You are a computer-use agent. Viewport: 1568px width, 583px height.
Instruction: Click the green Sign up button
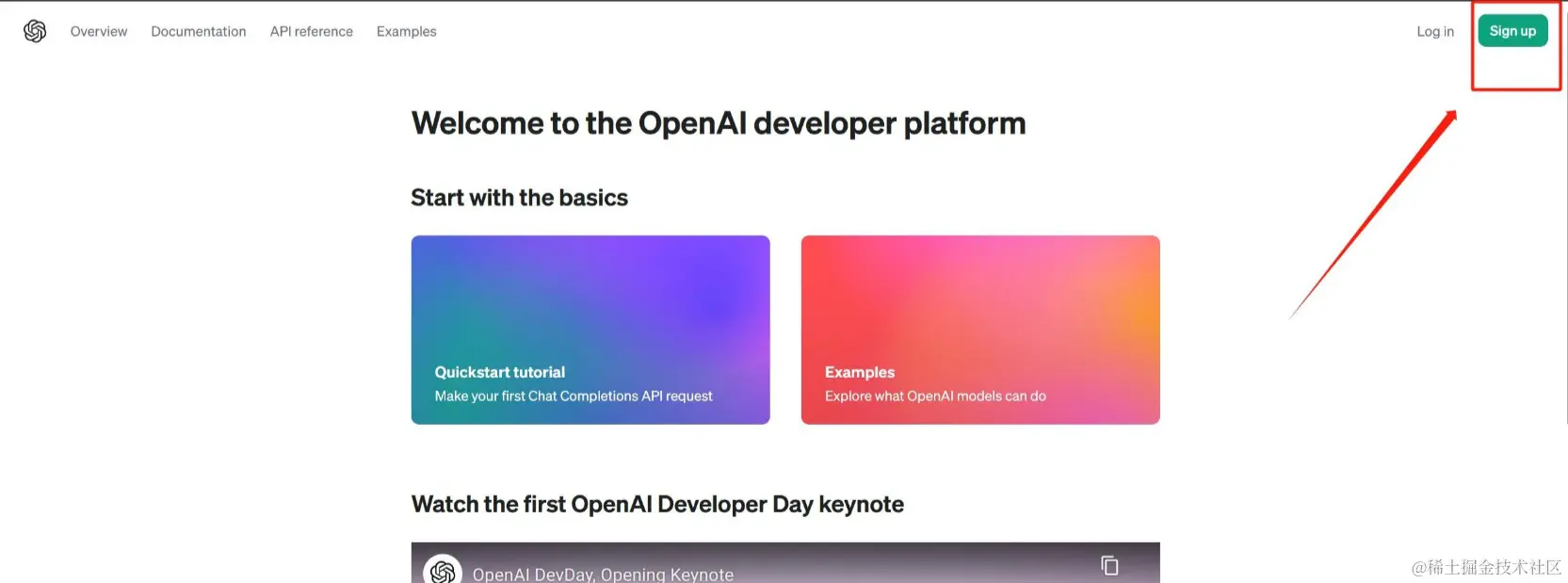tap(1512, 31)
